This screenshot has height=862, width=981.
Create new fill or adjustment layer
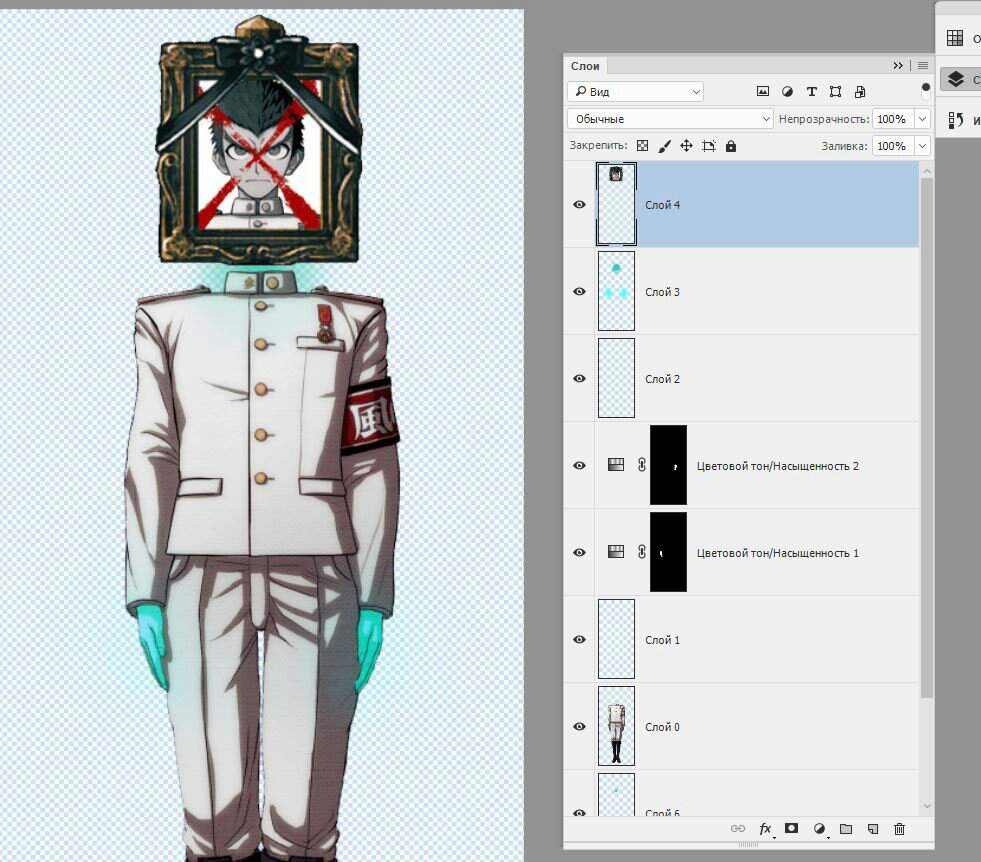click(x=819, y=829)
